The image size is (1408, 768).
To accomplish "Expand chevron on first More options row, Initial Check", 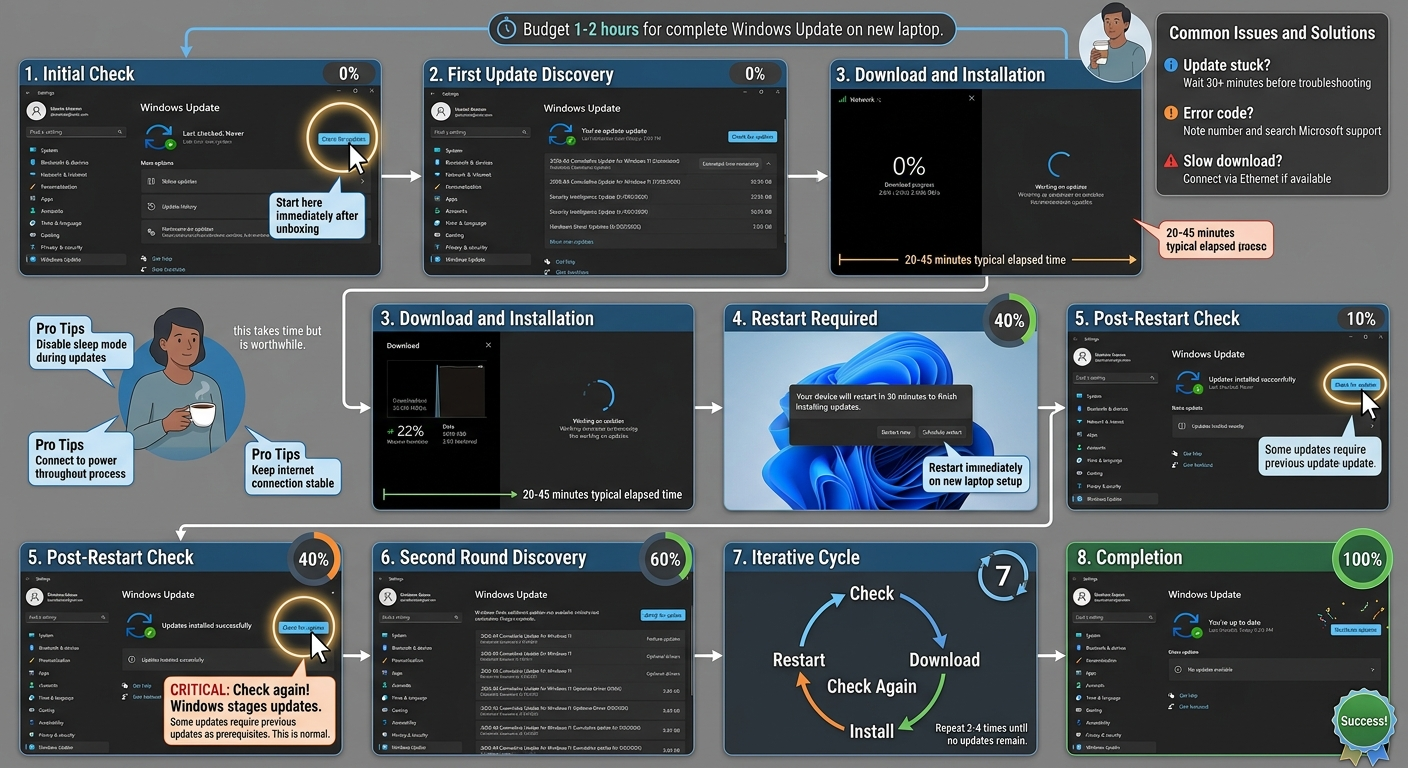I will pyautogui.click(x=363, y=181).
